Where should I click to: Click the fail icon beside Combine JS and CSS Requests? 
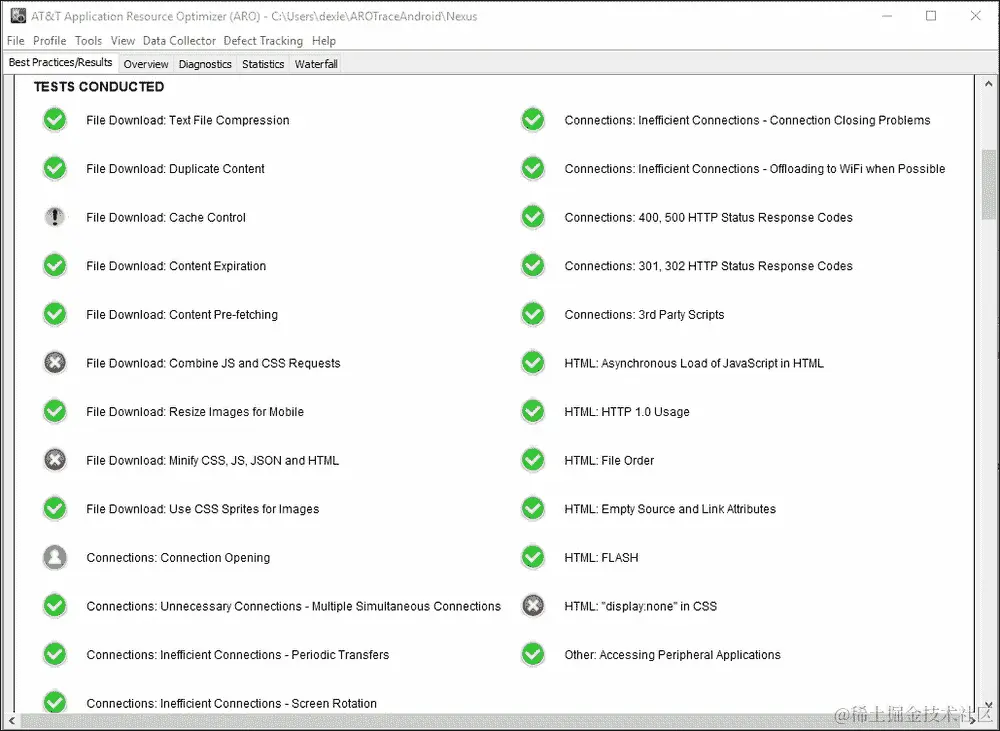55,363
